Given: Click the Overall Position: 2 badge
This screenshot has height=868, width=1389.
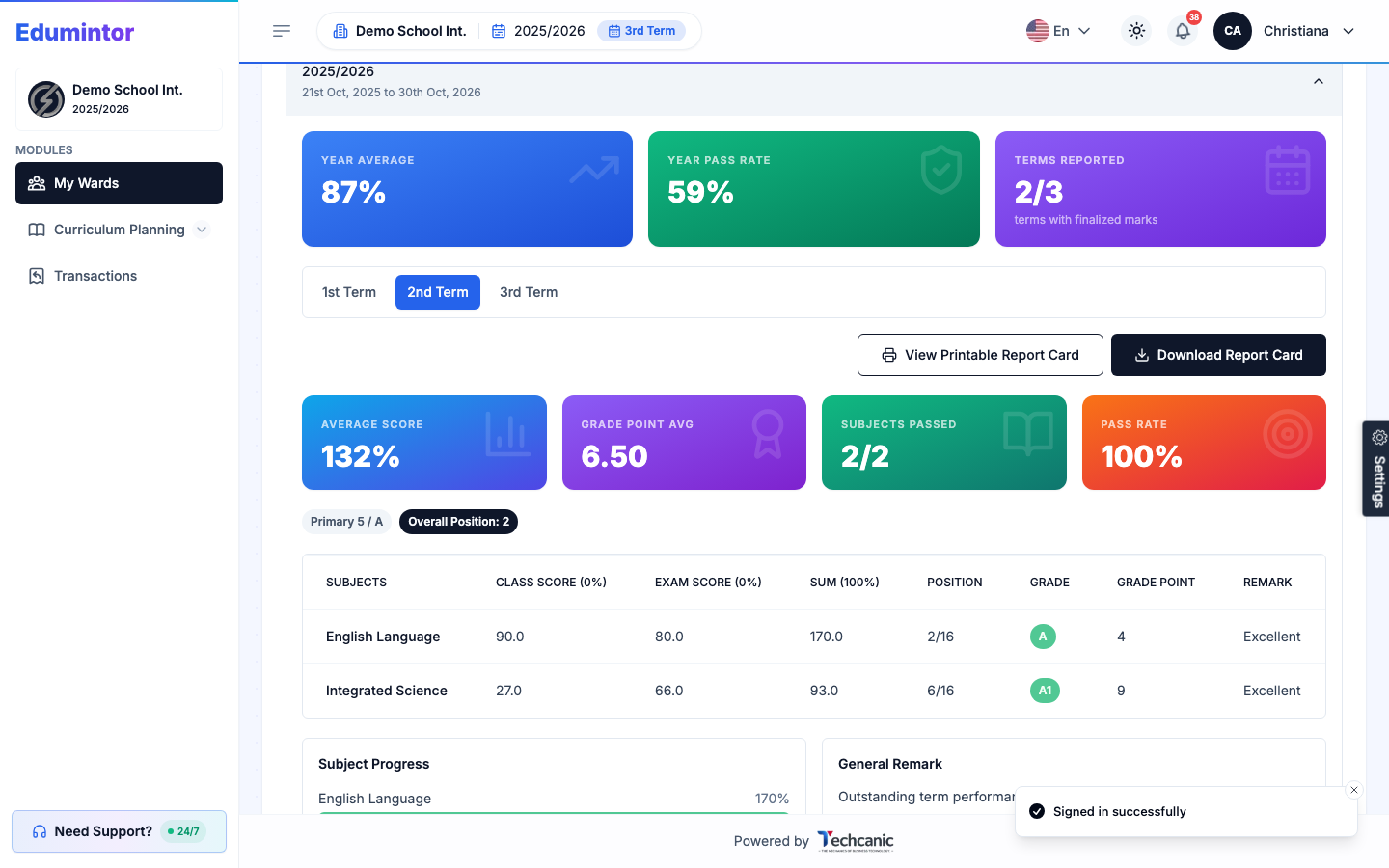Looking at the screenshot, I should (458, 522).
